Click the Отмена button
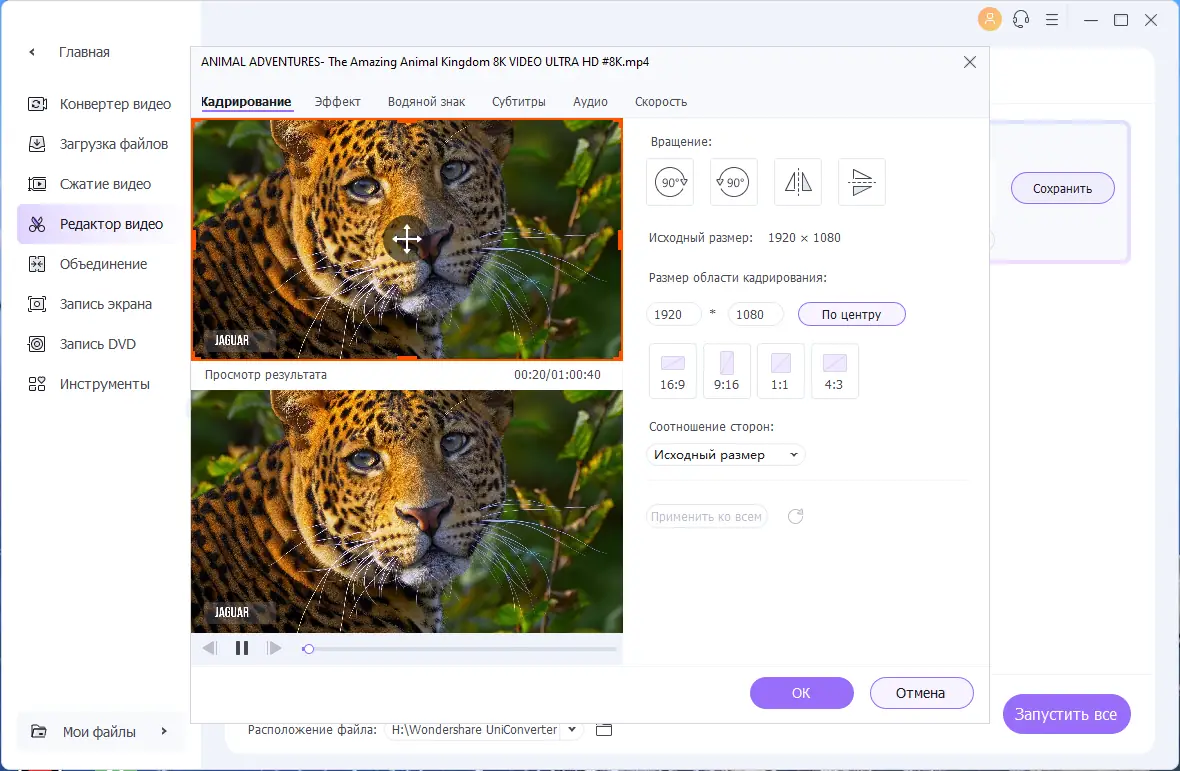The image size is (1180, 771). [921, 693]
